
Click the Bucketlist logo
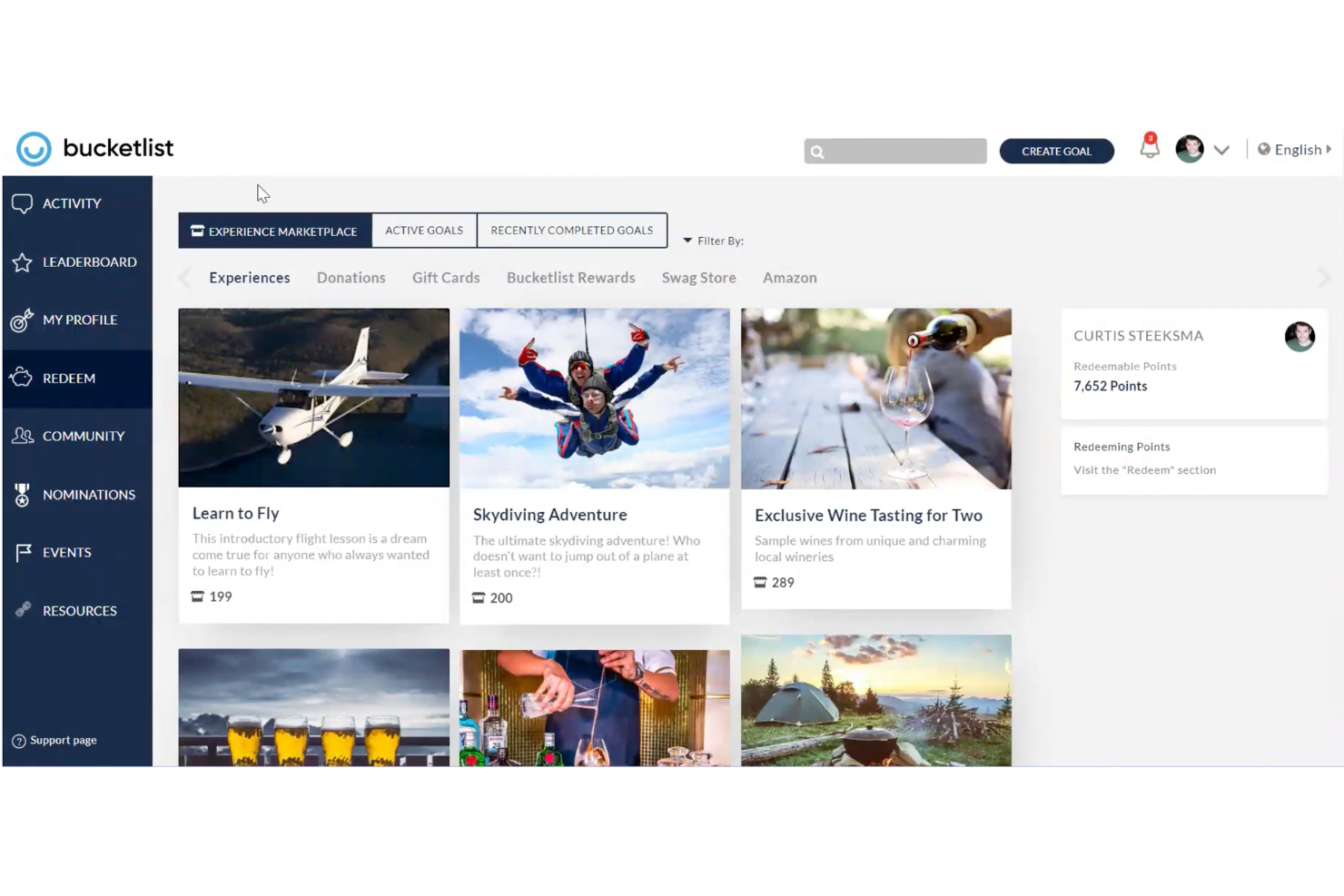[x=94, y=148]
